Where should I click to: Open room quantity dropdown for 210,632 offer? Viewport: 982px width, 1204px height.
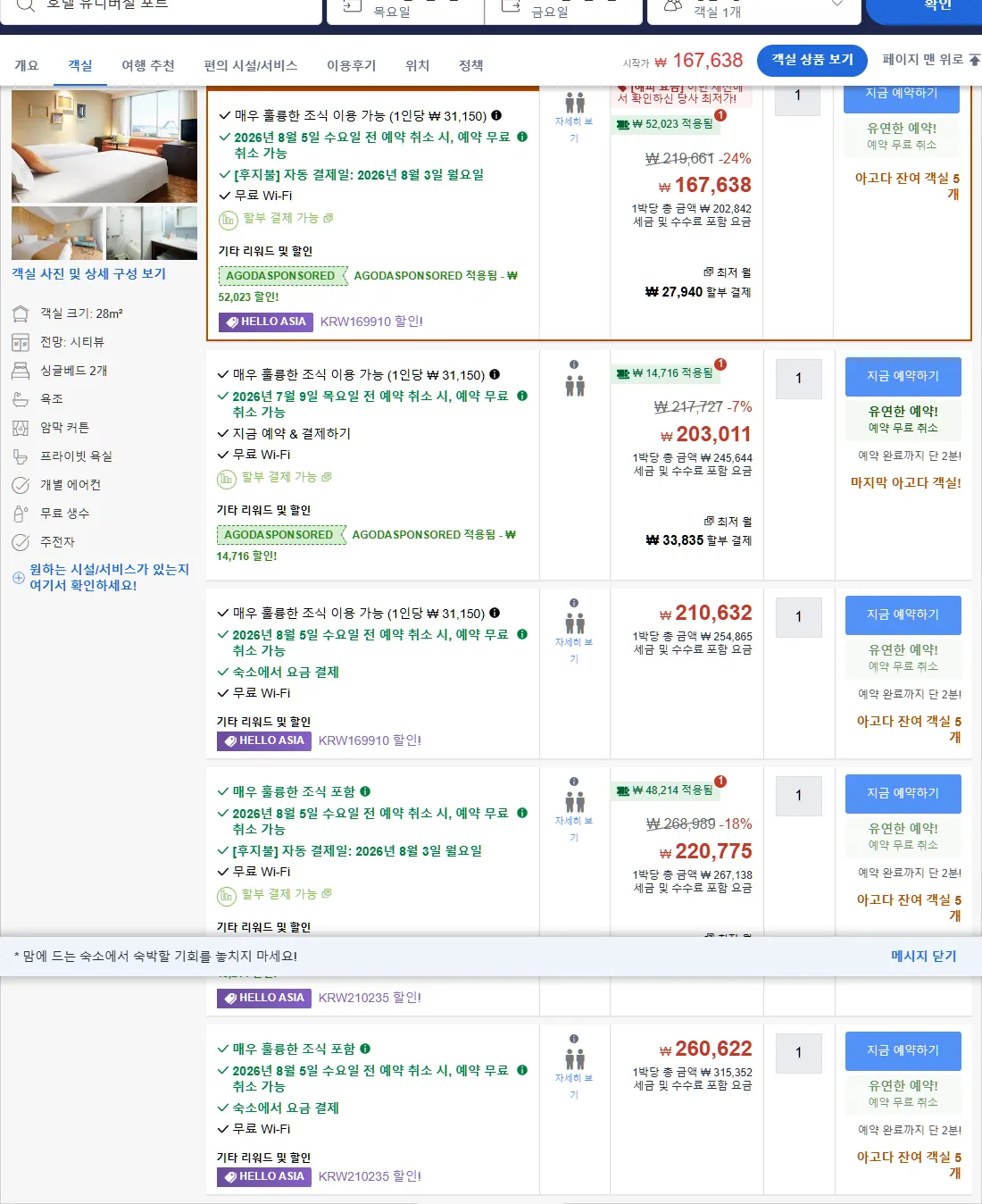point(799,617)
